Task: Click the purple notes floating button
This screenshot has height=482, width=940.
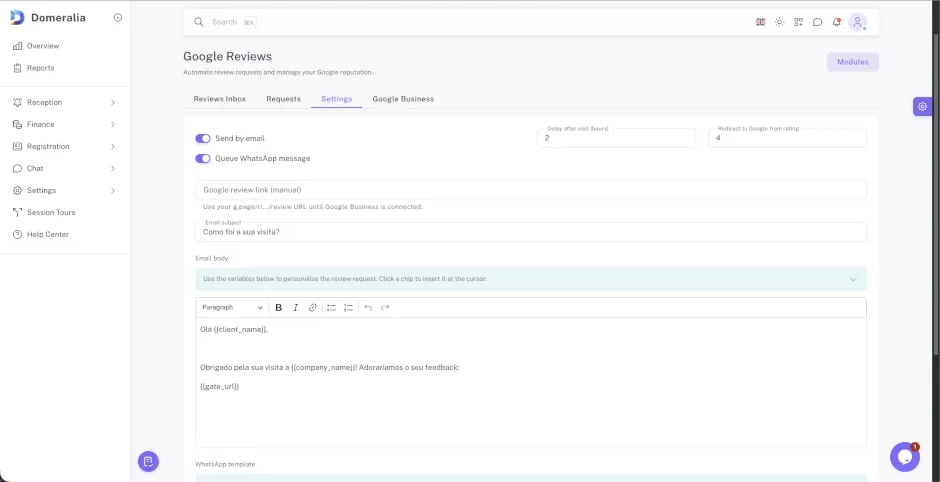Action: point(148,461)
